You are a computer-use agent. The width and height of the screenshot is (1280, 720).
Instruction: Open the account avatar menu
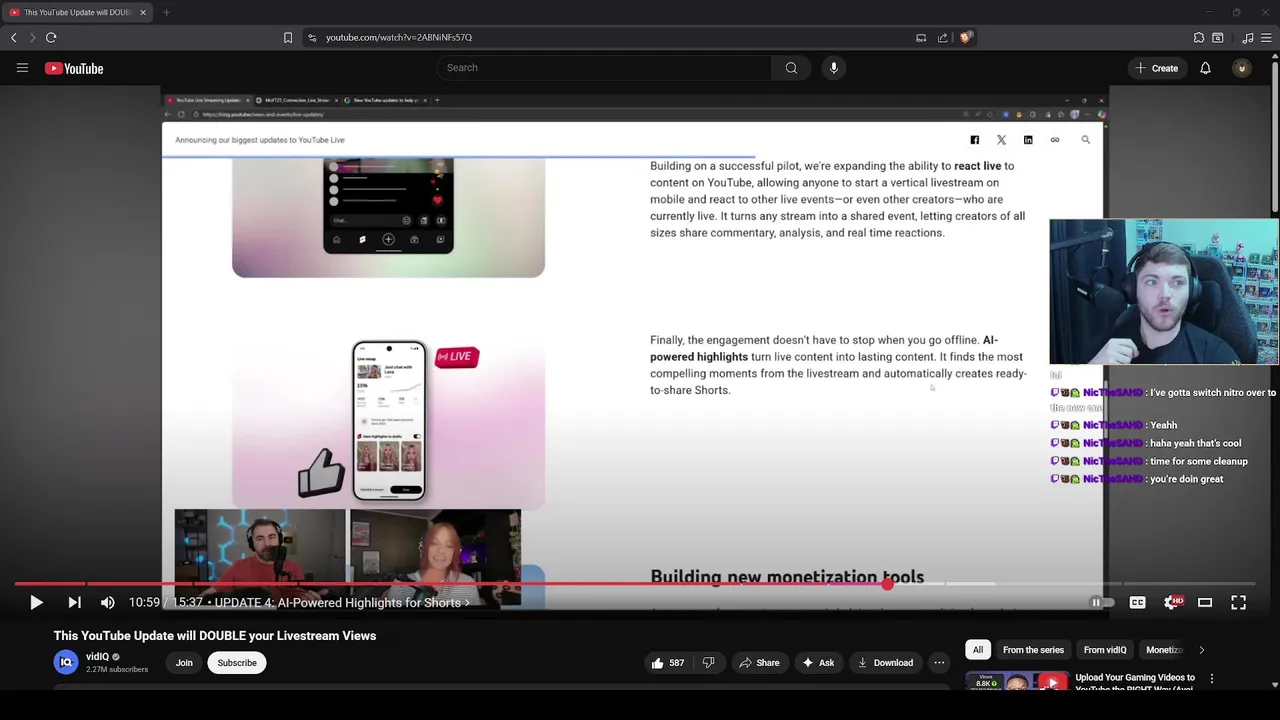1242,68
